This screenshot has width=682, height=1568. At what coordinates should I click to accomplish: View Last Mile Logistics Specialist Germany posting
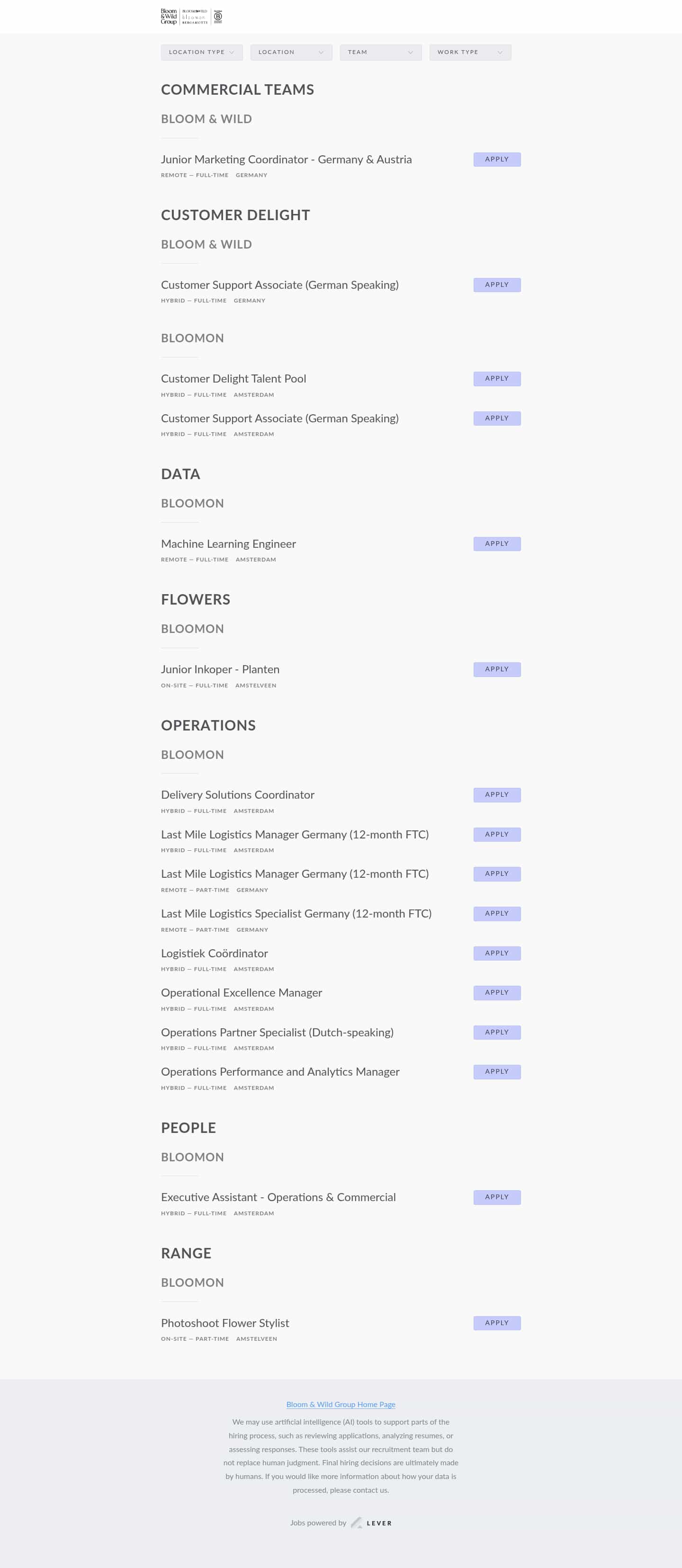coord(296,914)
